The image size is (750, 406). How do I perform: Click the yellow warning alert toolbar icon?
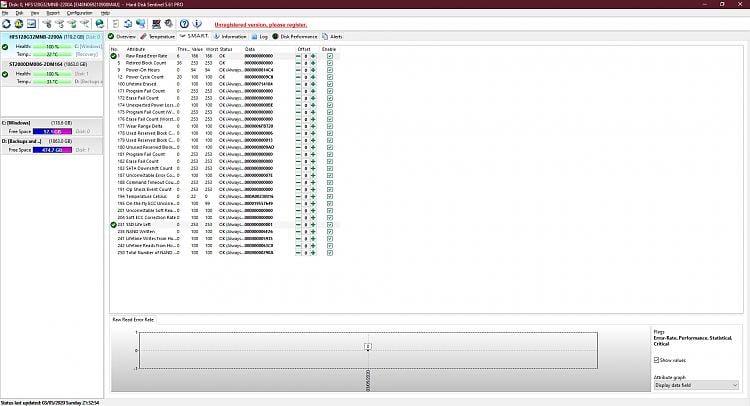point(19,23)
